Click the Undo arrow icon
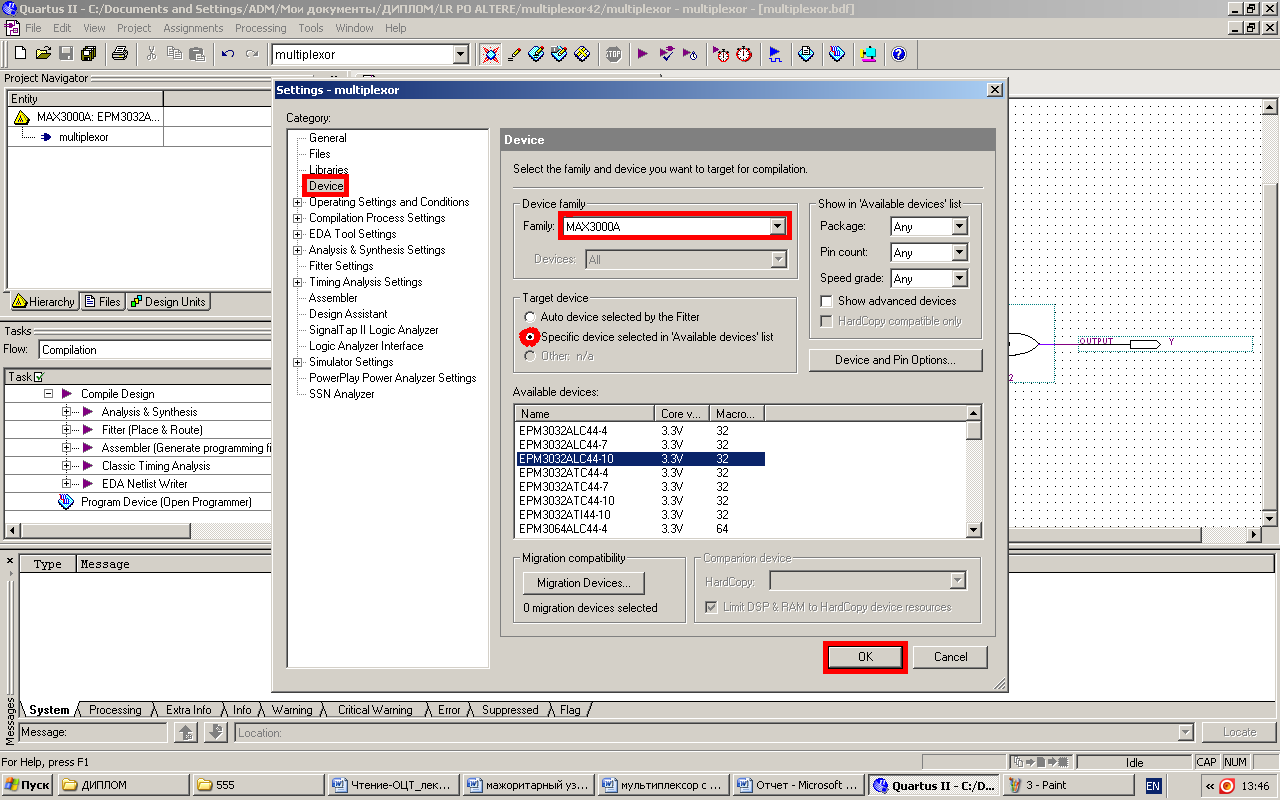This screenshot has height=800, width=1280. coord(228,54)
